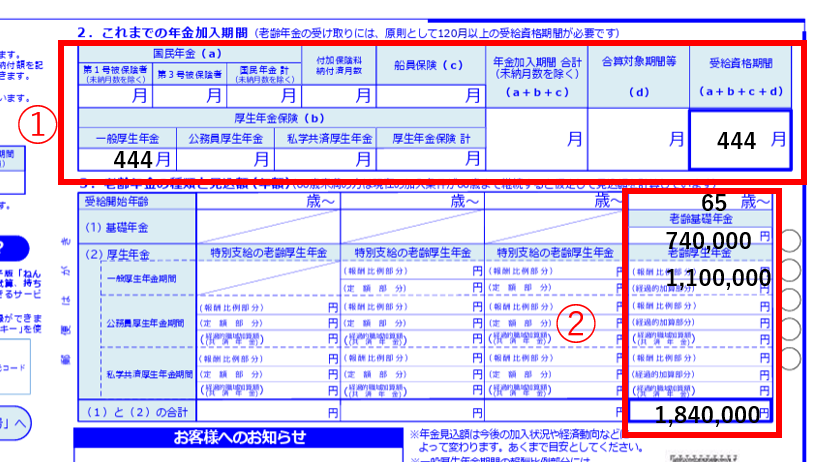Viewport: 830px width, 462px height.
Task: Select the 付加保険料納付済月数 month cell
Action: pos(339,96)
